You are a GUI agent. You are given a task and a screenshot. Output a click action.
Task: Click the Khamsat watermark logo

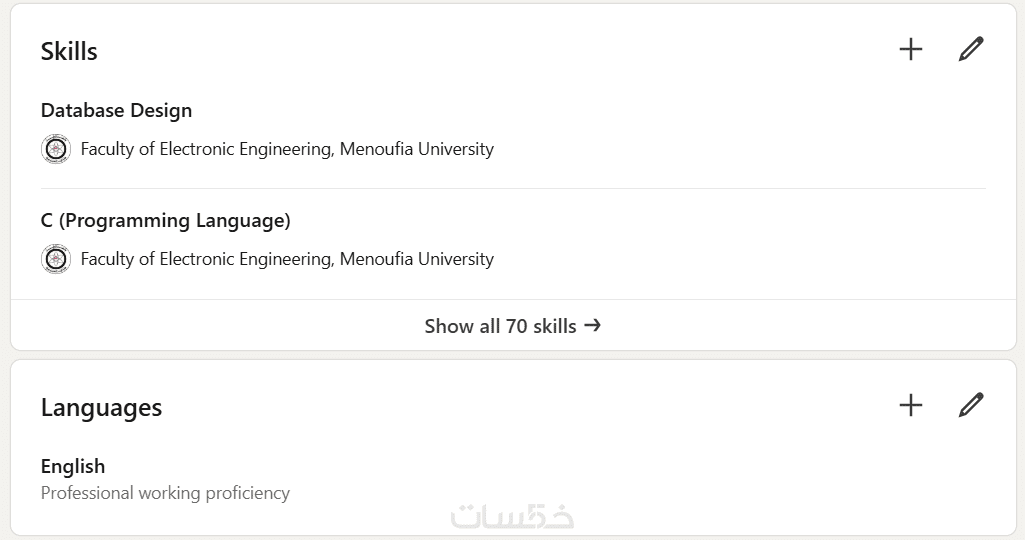click(x=512, y=515)
